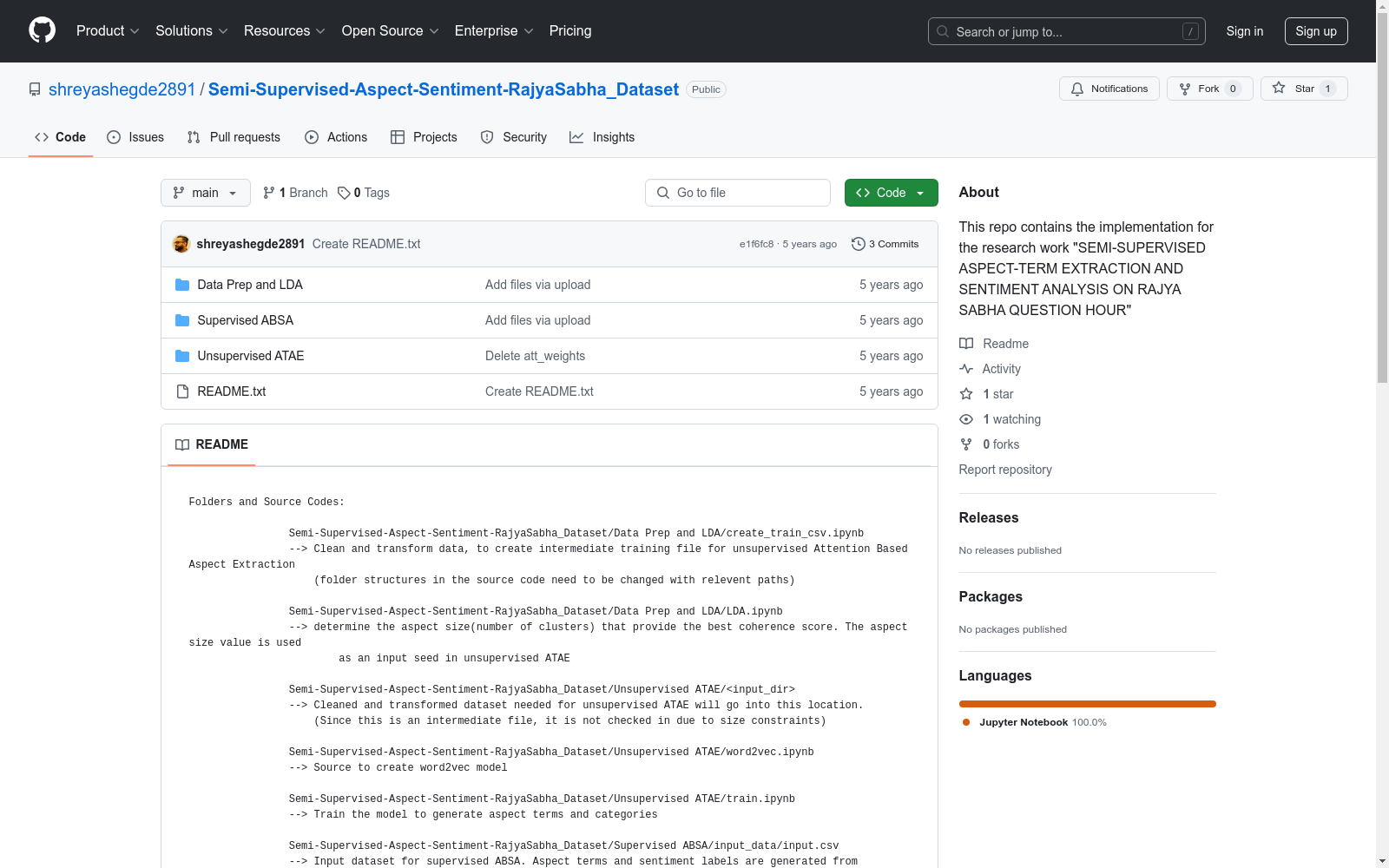Click the repository book icon beside the owner name
This screenshot has width=1389, height=868.
pyautogui.click(x=35, y=89)
